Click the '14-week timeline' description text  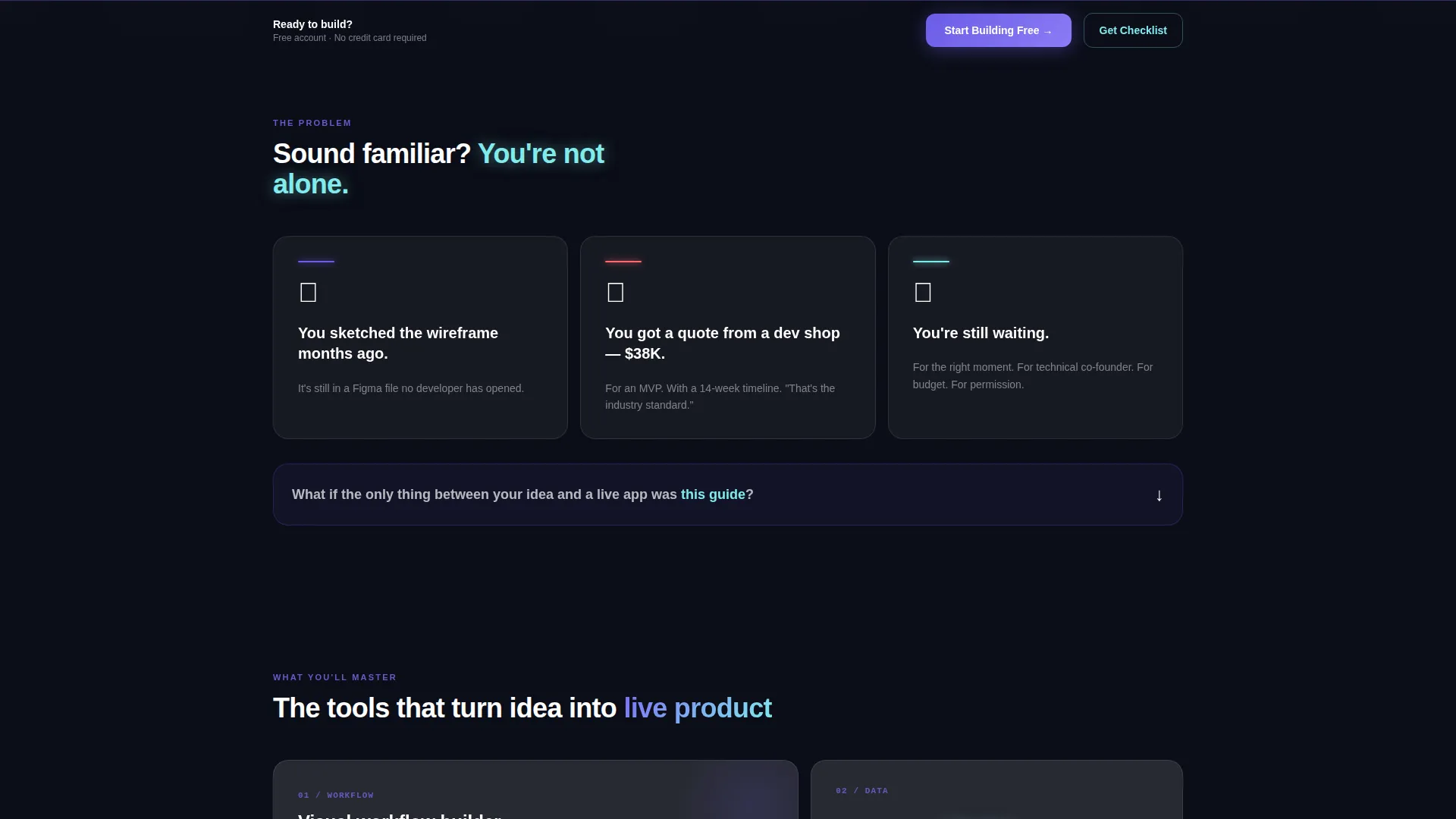720,397
